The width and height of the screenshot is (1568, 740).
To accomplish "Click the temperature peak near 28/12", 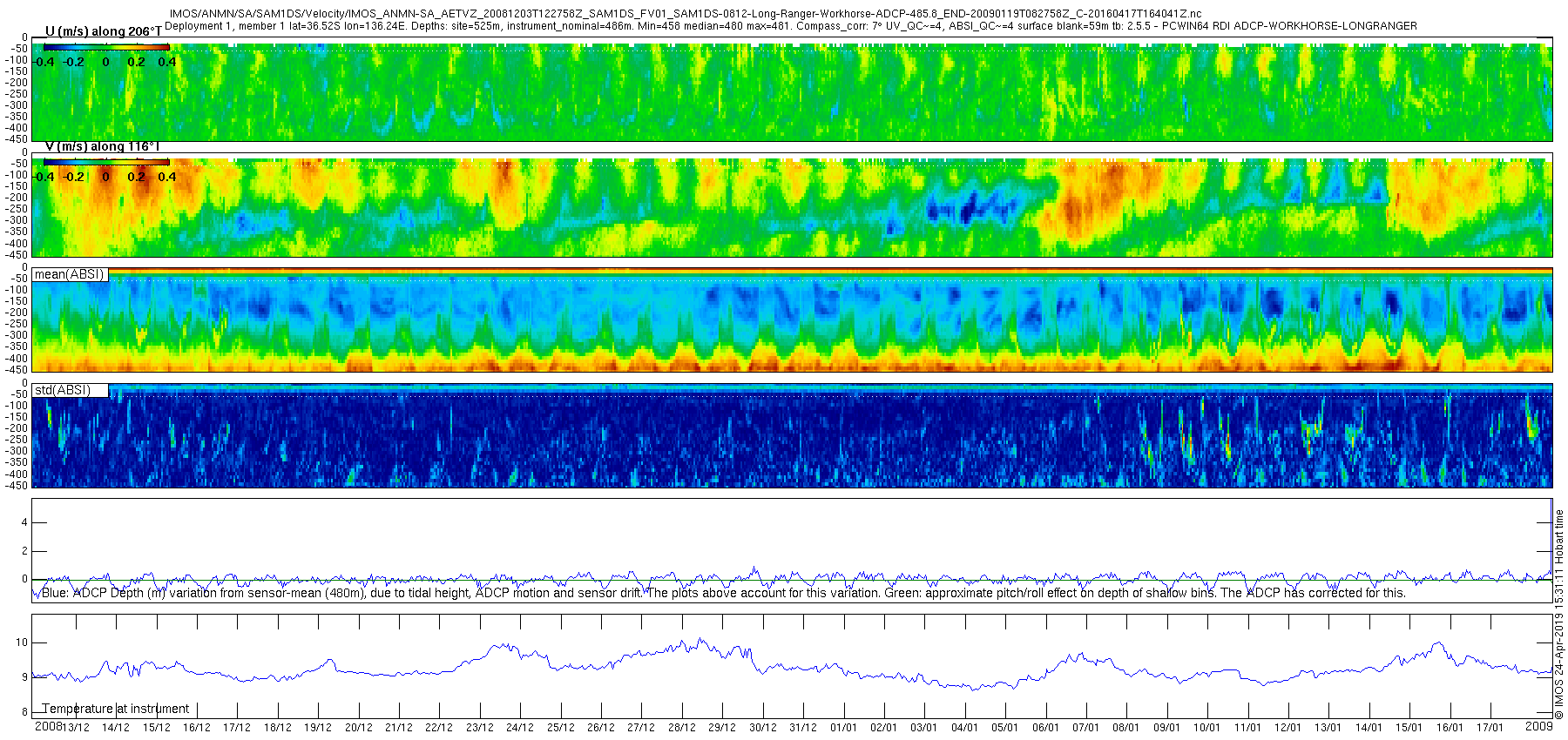I will 700,640.
